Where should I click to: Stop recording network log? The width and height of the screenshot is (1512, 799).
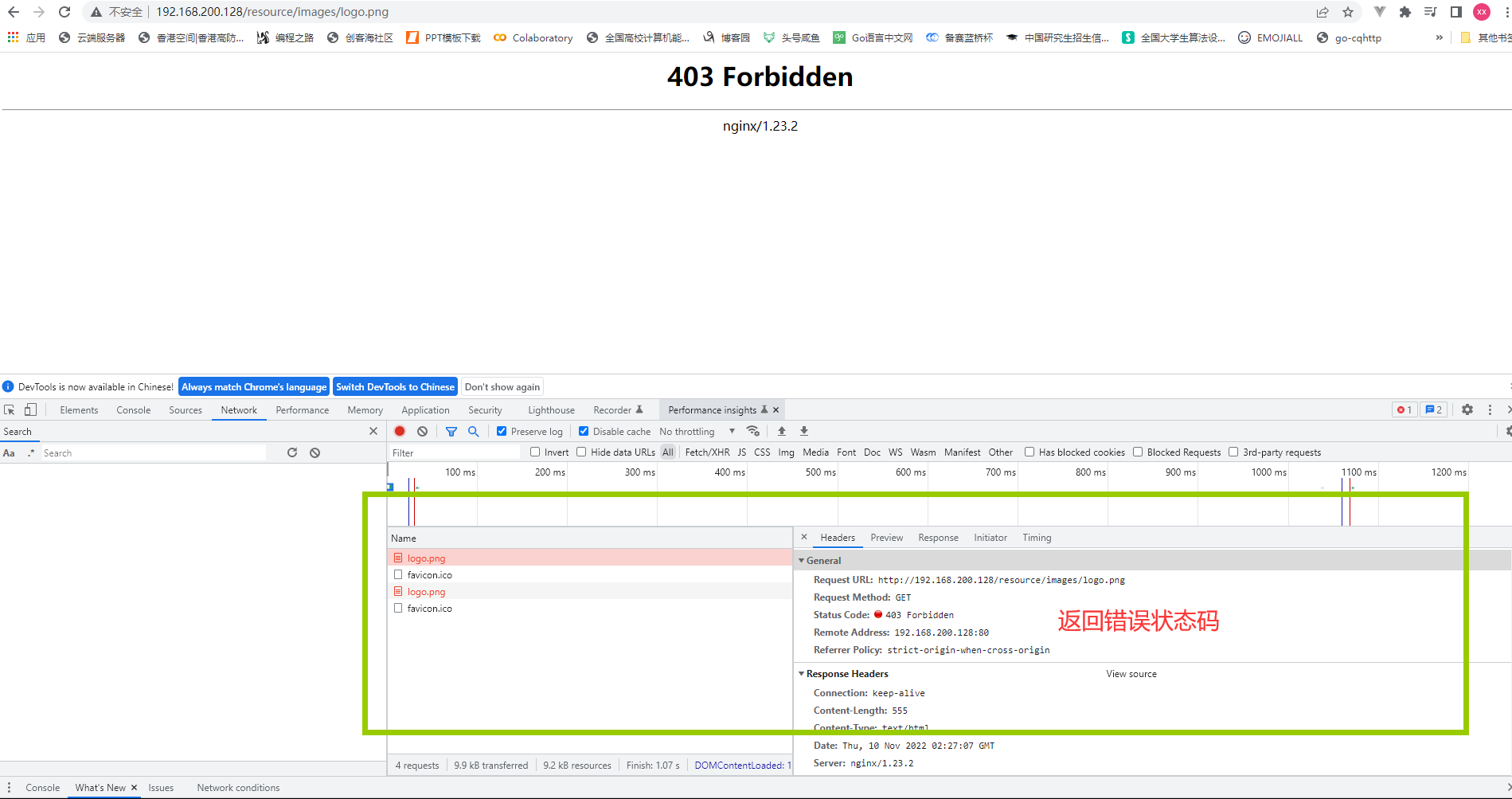coord(400,431)
